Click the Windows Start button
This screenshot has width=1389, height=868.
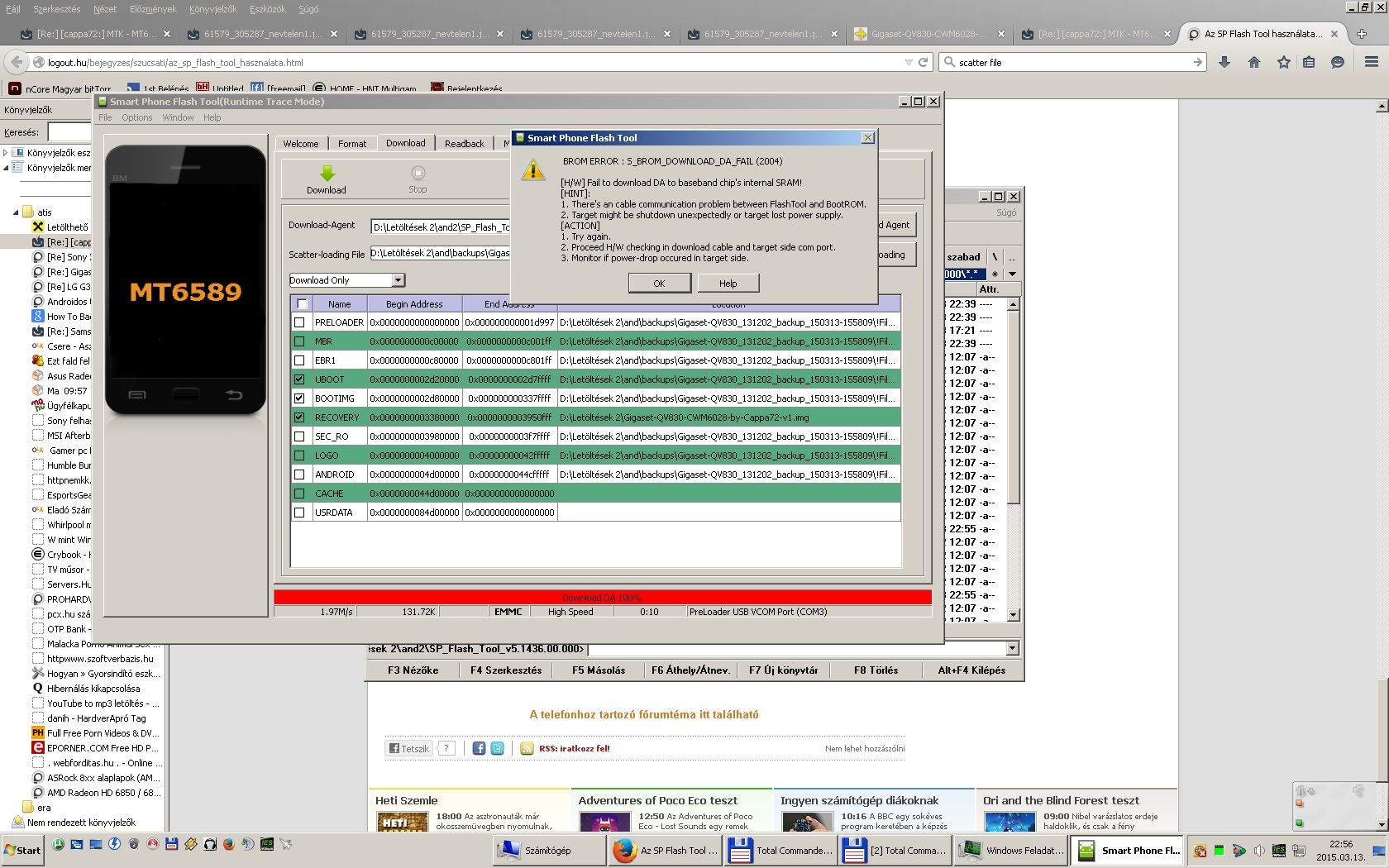coord(22,851)
